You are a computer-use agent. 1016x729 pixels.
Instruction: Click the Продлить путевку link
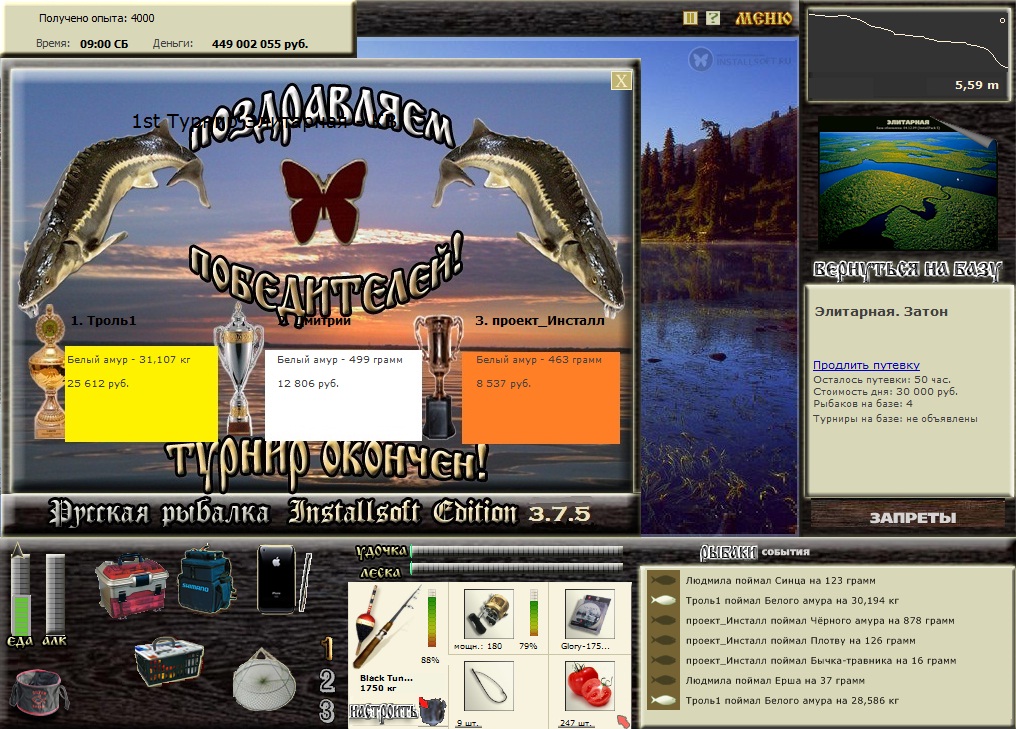click(x=866, y=365)
